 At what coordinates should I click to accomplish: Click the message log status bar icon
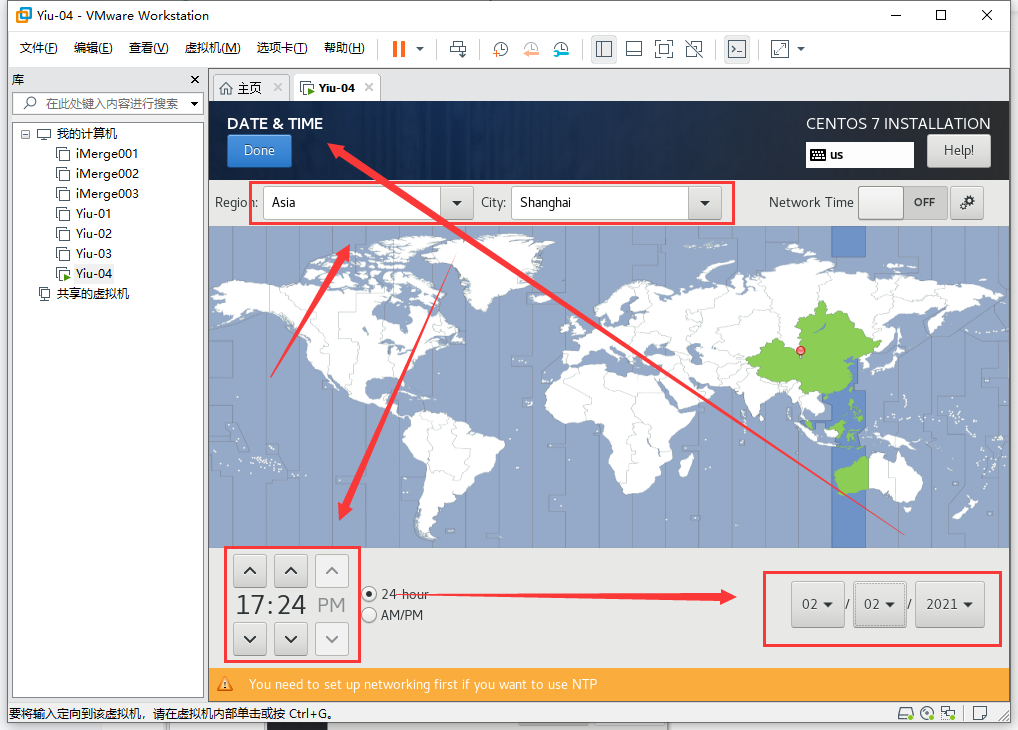coord(980,714)
